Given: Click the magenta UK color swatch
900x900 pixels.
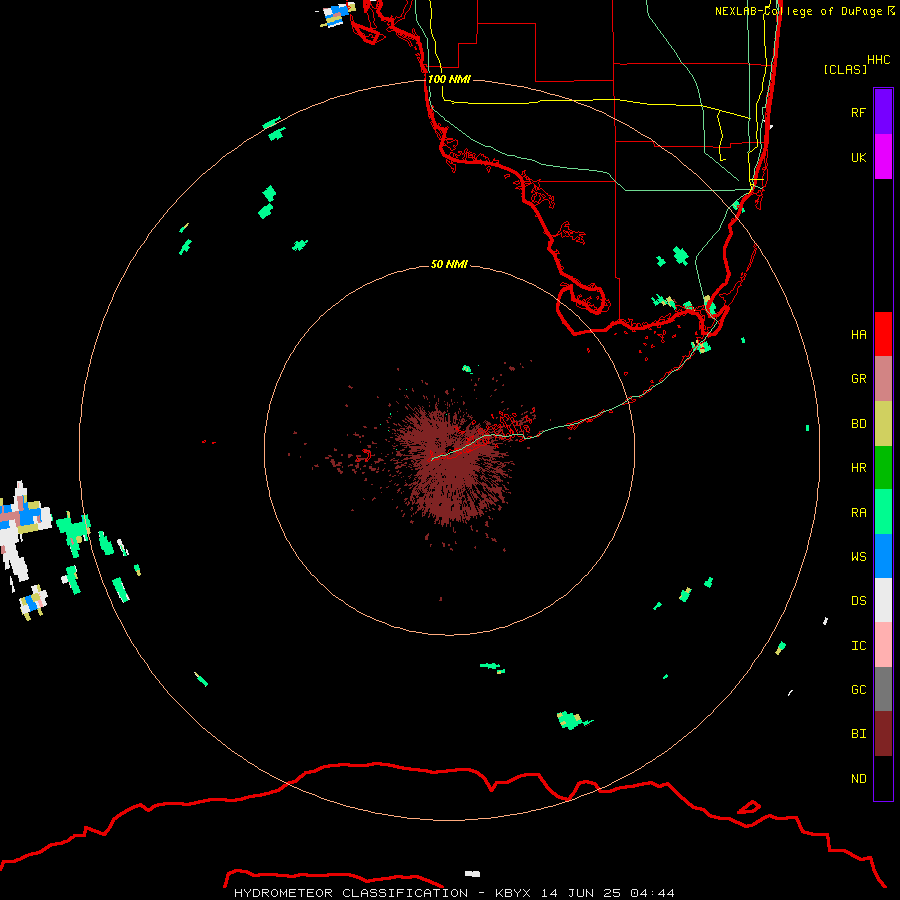Looking at the screenshot, I should 883,157.
